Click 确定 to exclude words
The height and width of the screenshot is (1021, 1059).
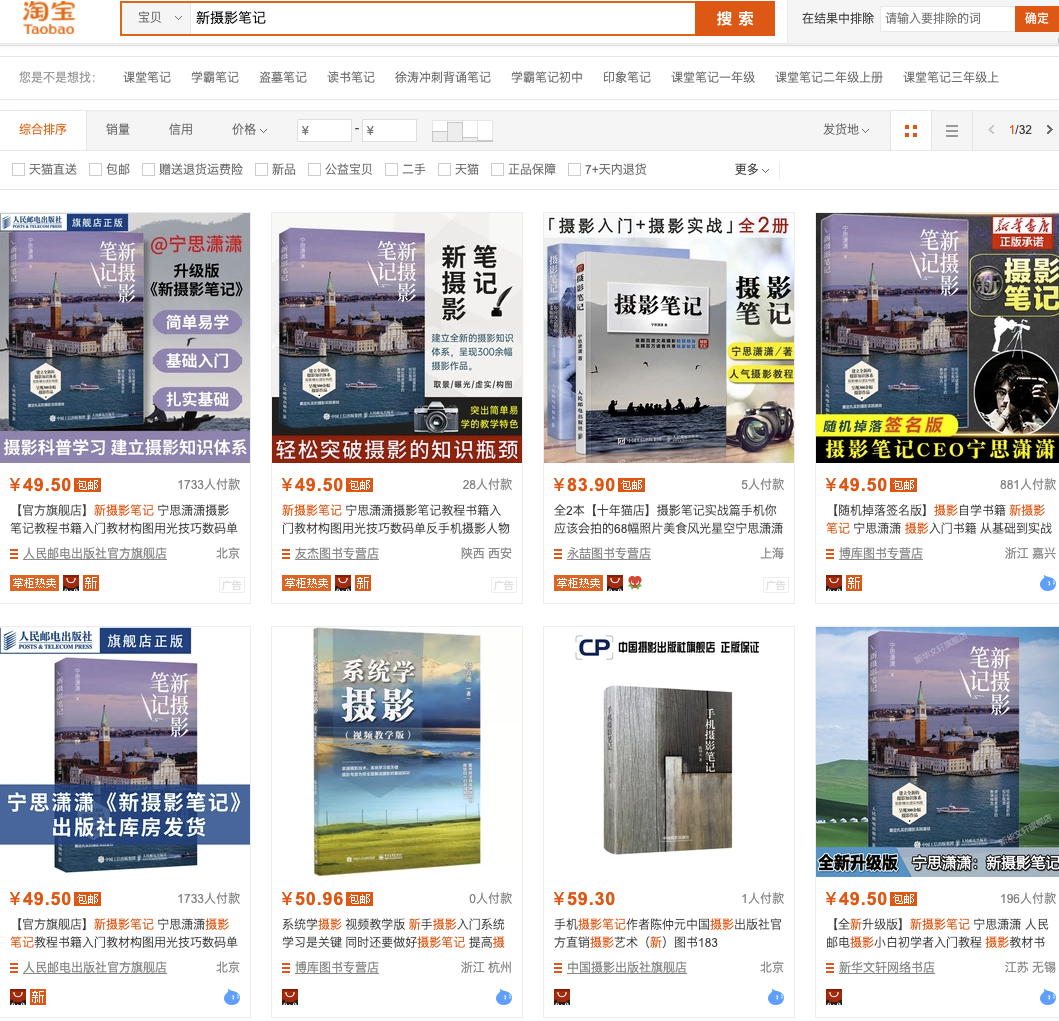click(x=1036, y=18)
